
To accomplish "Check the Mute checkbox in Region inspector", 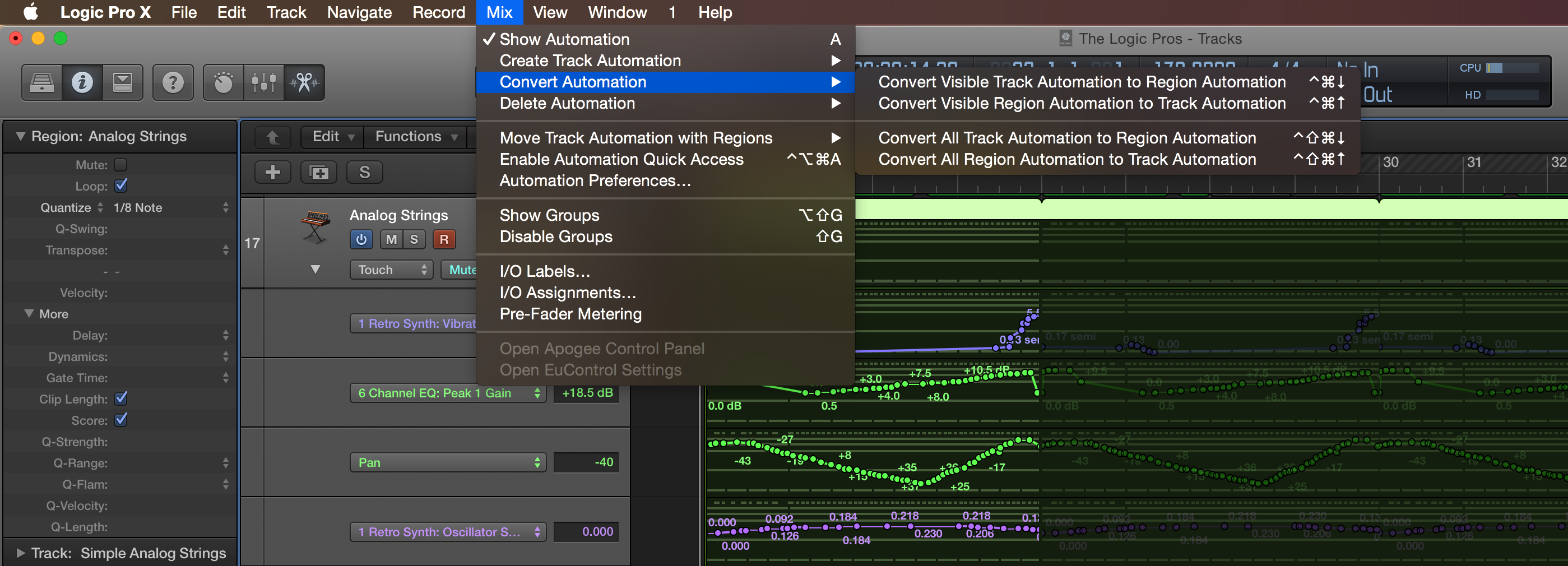I will 120,164.
